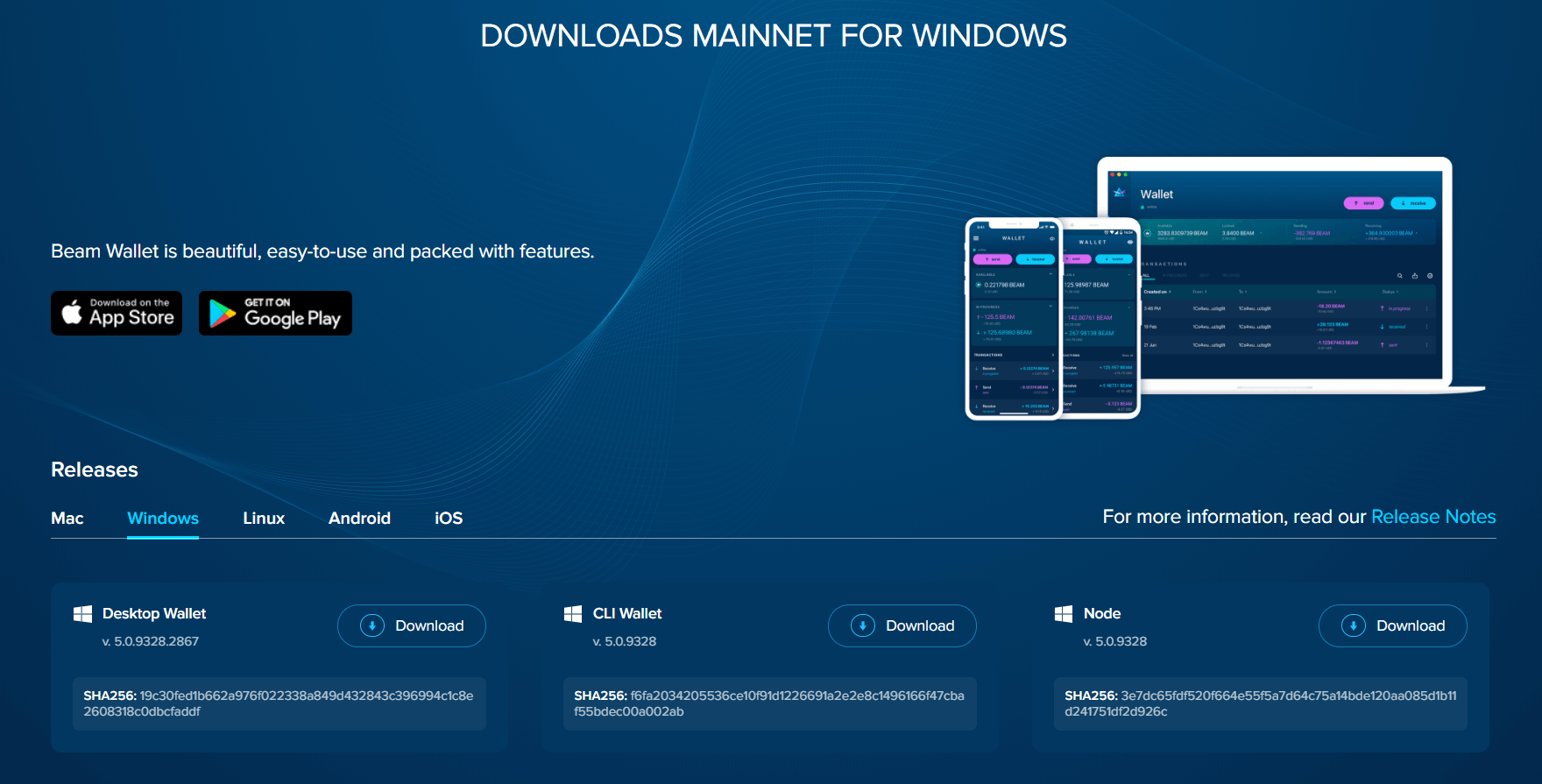This screenshot has width=1542, height=784.
Task: Select the Windows releases tab
Action: coord(163,518)
